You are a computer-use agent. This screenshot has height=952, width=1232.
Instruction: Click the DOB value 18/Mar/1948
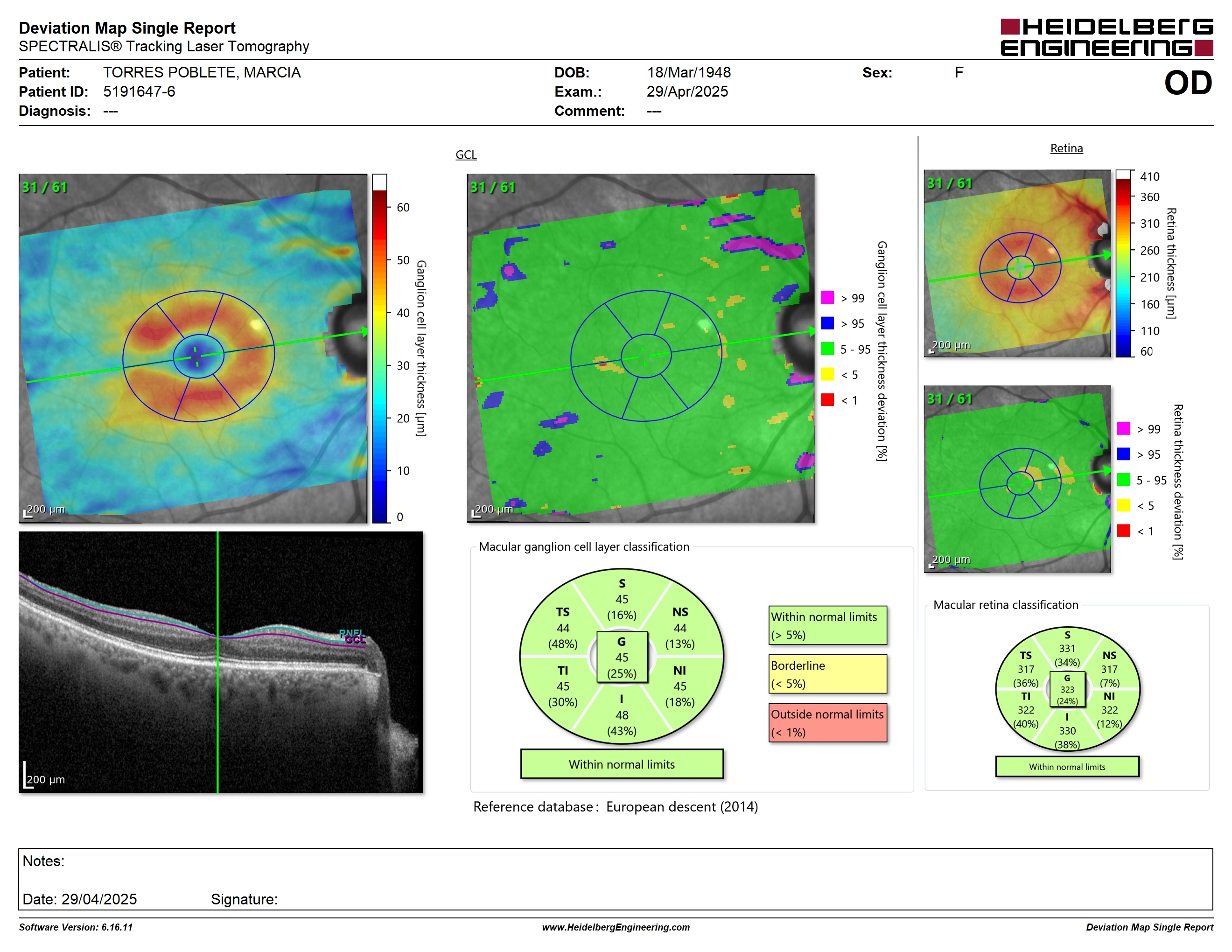click(x=688, y=72)
